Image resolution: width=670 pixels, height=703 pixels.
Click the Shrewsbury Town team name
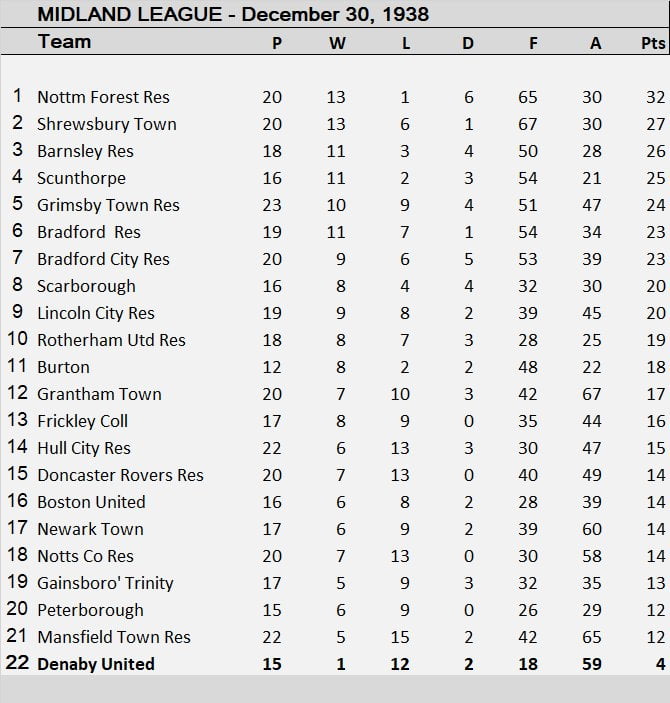pos(106,124)
